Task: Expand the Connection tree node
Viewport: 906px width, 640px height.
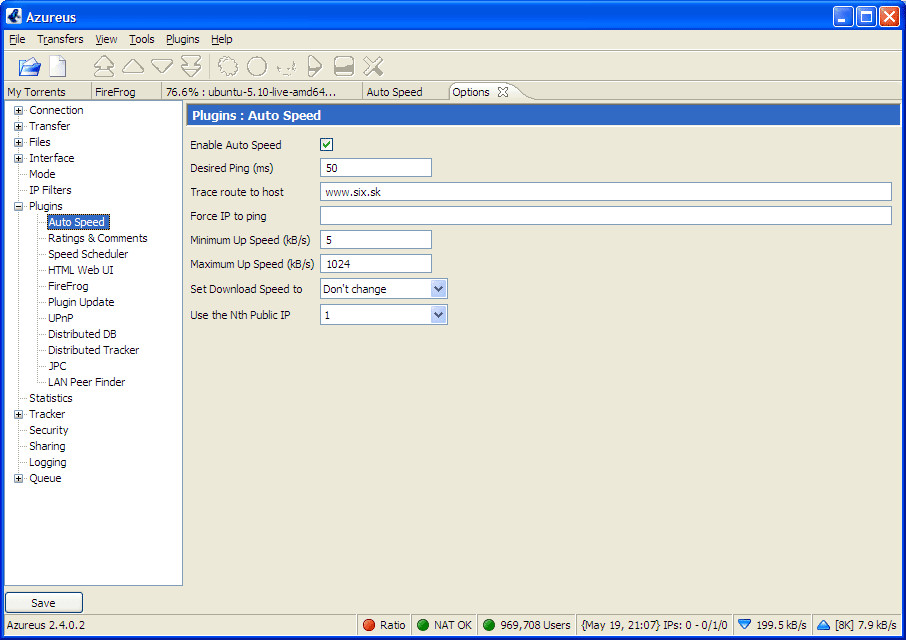Action: point(18,110)
